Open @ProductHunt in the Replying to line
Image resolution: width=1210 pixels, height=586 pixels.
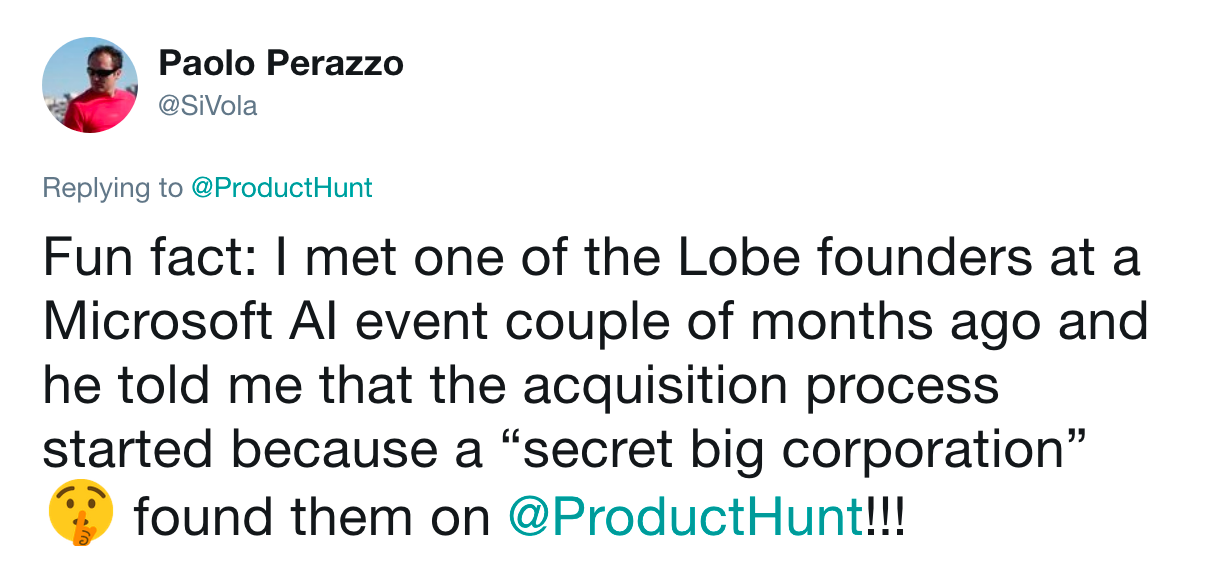pos(281,187)
